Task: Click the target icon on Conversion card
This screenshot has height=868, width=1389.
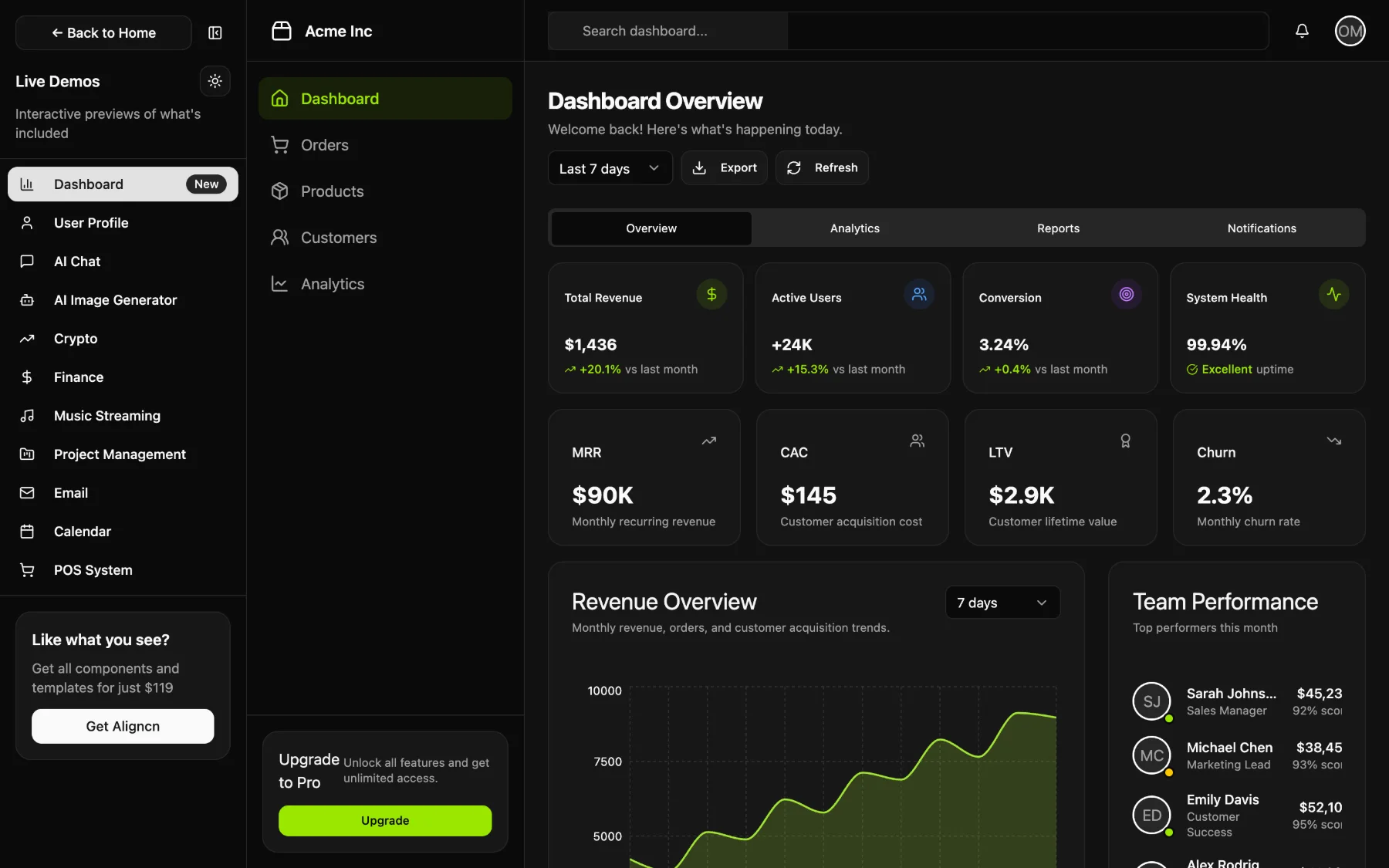Action: 1127,294
